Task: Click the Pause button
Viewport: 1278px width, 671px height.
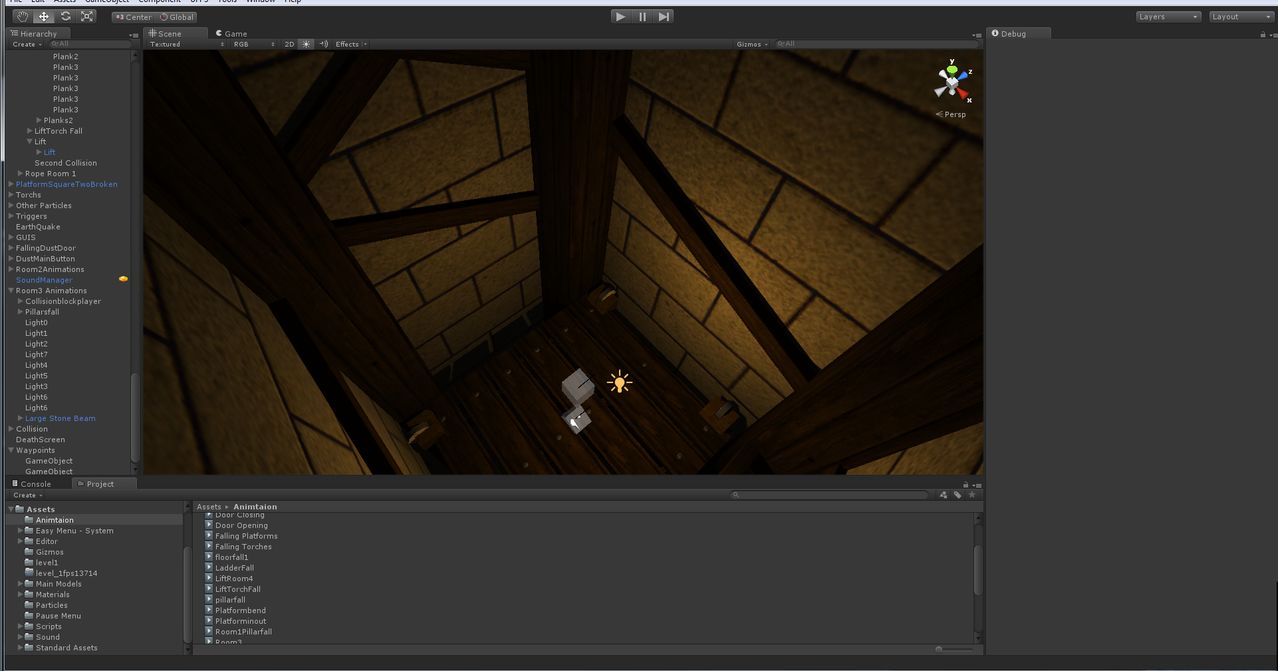Action: pos(642,16)
